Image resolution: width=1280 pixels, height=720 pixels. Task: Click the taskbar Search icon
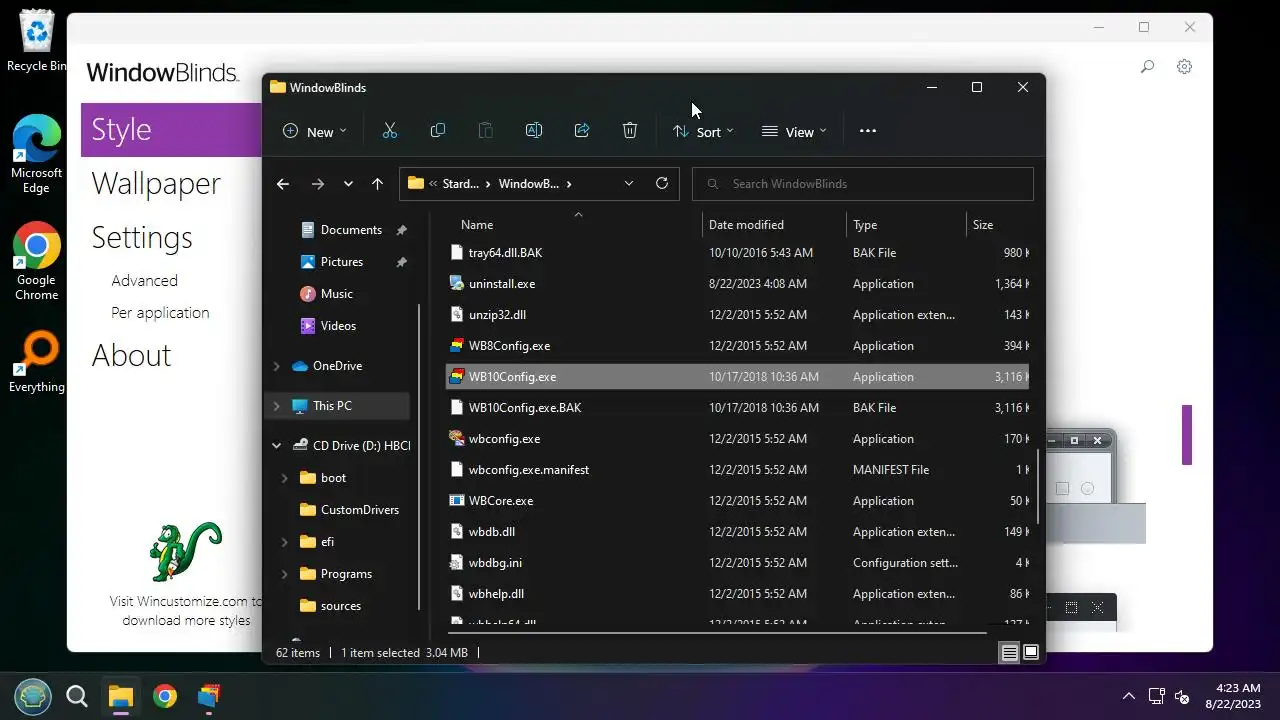click(77, 696)
